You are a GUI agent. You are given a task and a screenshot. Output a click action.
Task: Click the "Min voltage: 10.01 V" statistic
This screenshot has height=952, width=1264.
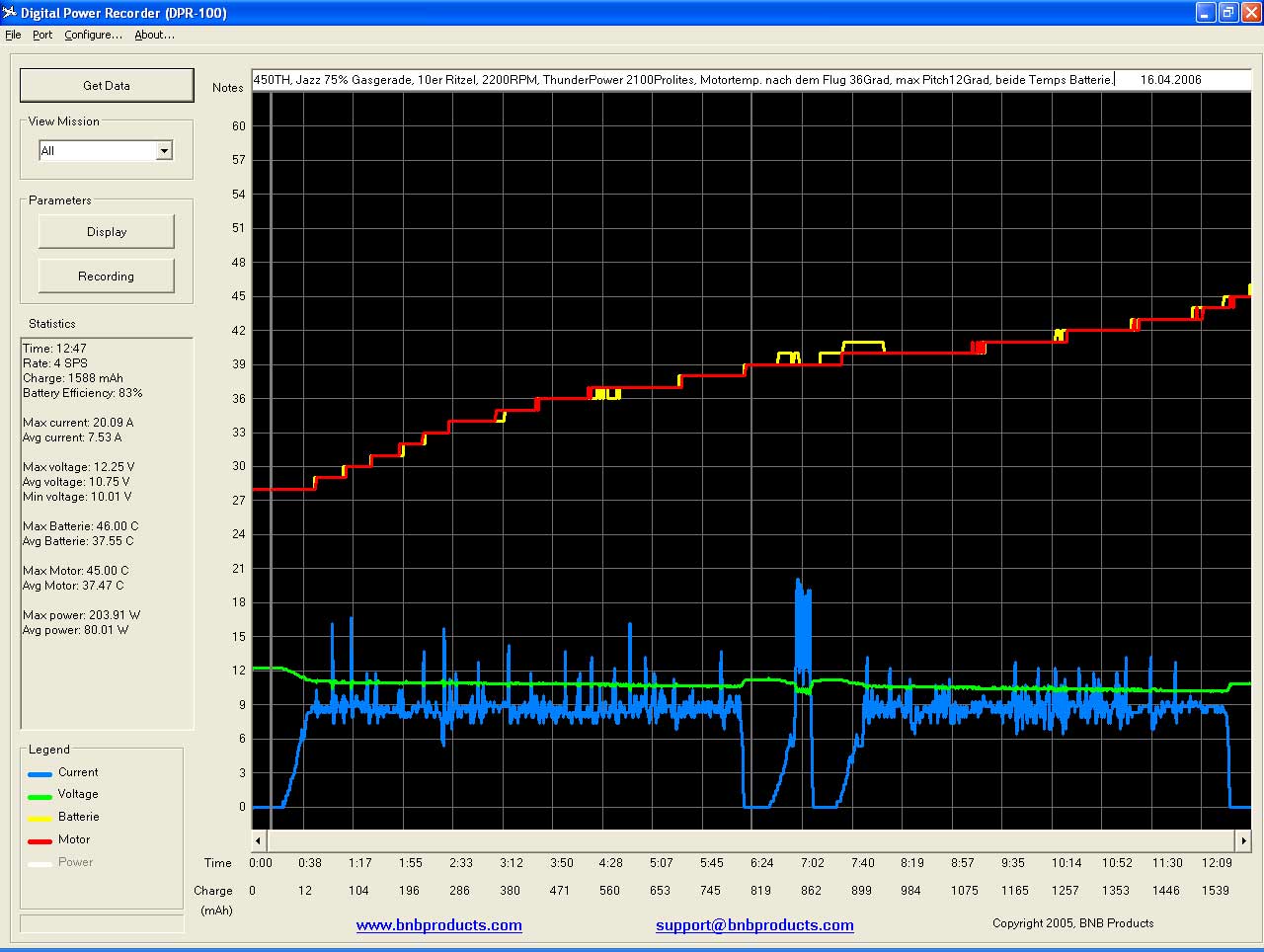click(77, 497)
